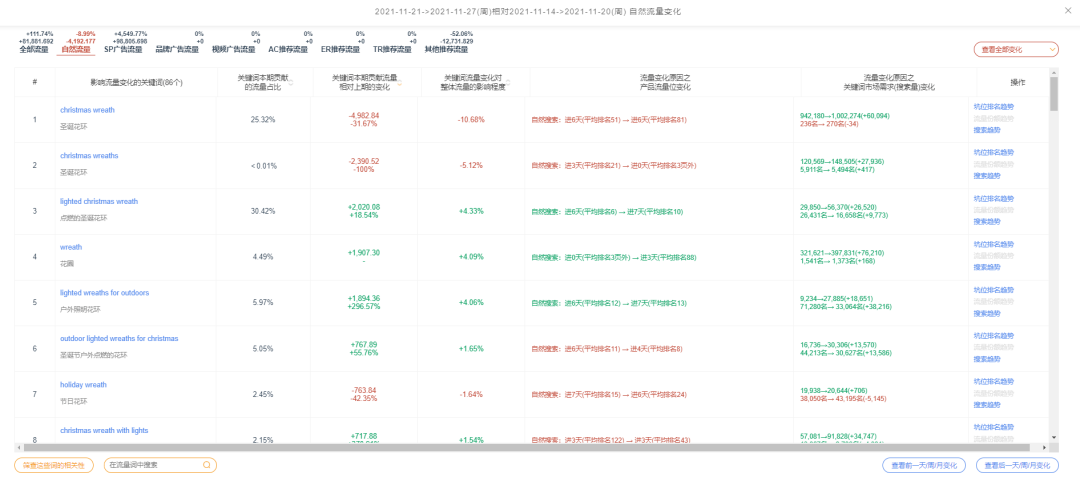Click 坑位排名趋势 for the christmas wreath row
The height and width of the screenshot is (477, 1080).
tap(993, 106)
